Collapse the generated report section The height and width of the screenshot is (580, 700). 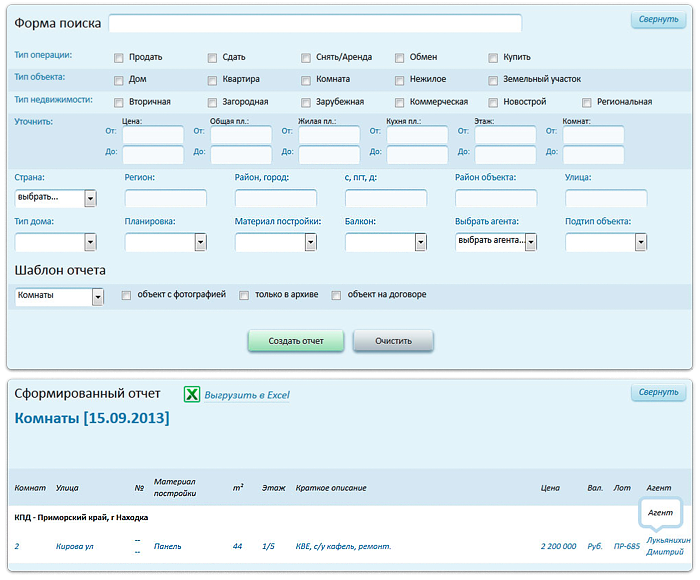click(x=658, y=393)
